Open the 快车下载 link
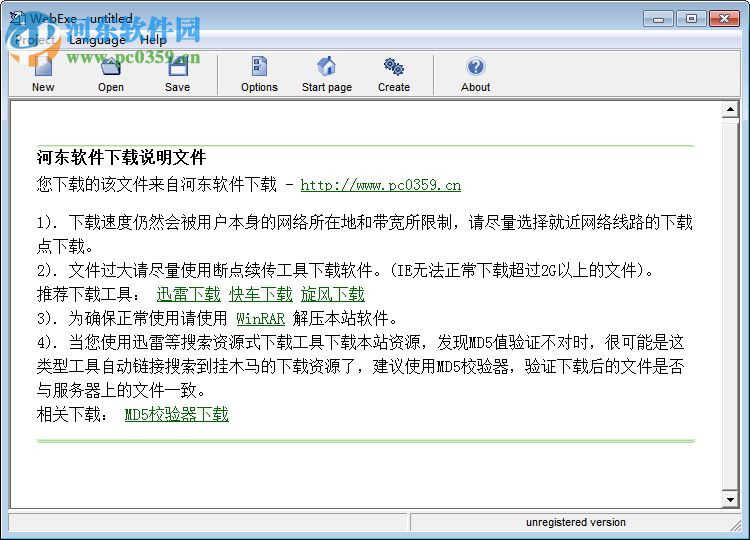 coord(261,294)
